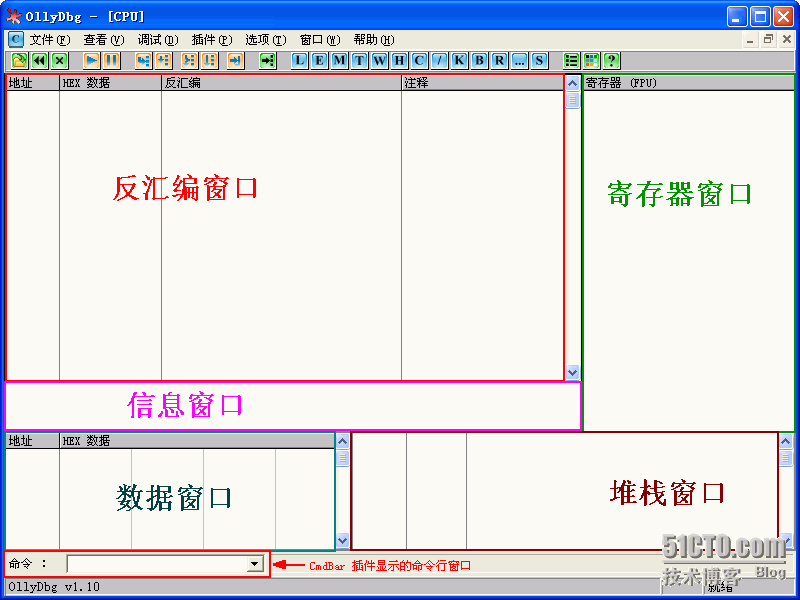Click 寄存器 (FPU) header in registers pane
Viewport: 800px width, 600px height.
[x=688, y=83]
